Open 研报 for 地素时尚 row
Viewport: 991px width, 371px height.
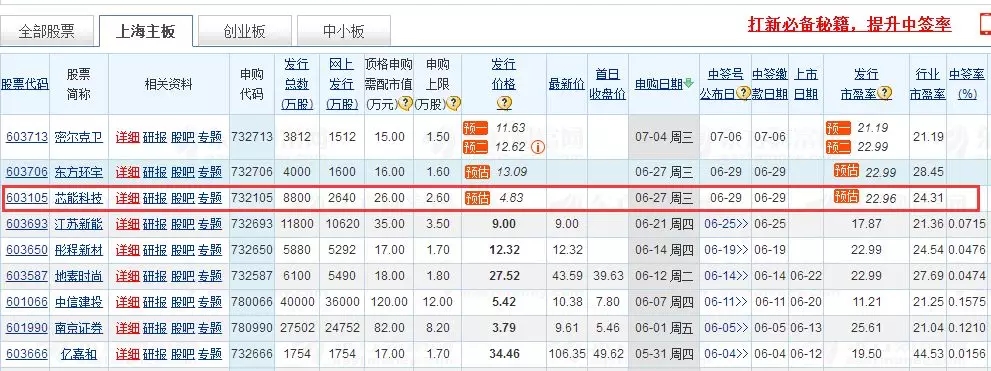(x=155, y=276)
